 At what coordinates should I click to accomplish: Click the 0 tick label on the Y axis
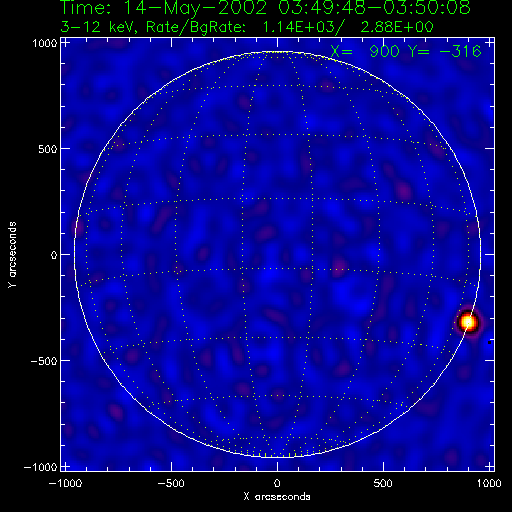54,255
